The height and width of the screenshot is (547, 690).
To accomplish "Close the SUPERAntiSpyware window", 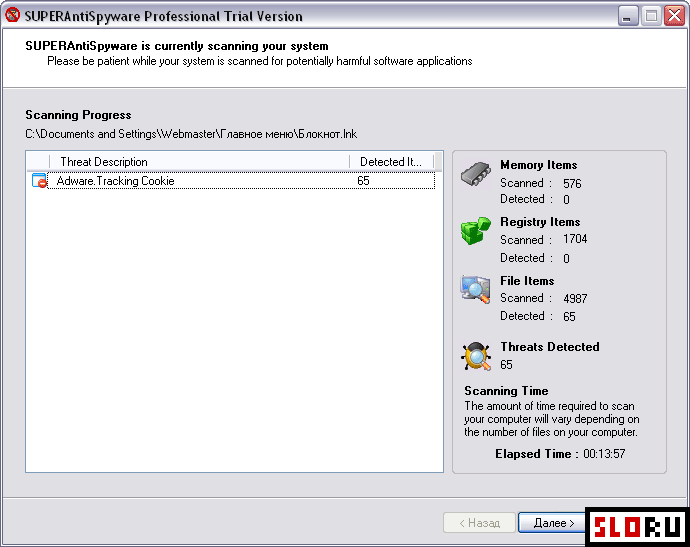I will (674, 16).
